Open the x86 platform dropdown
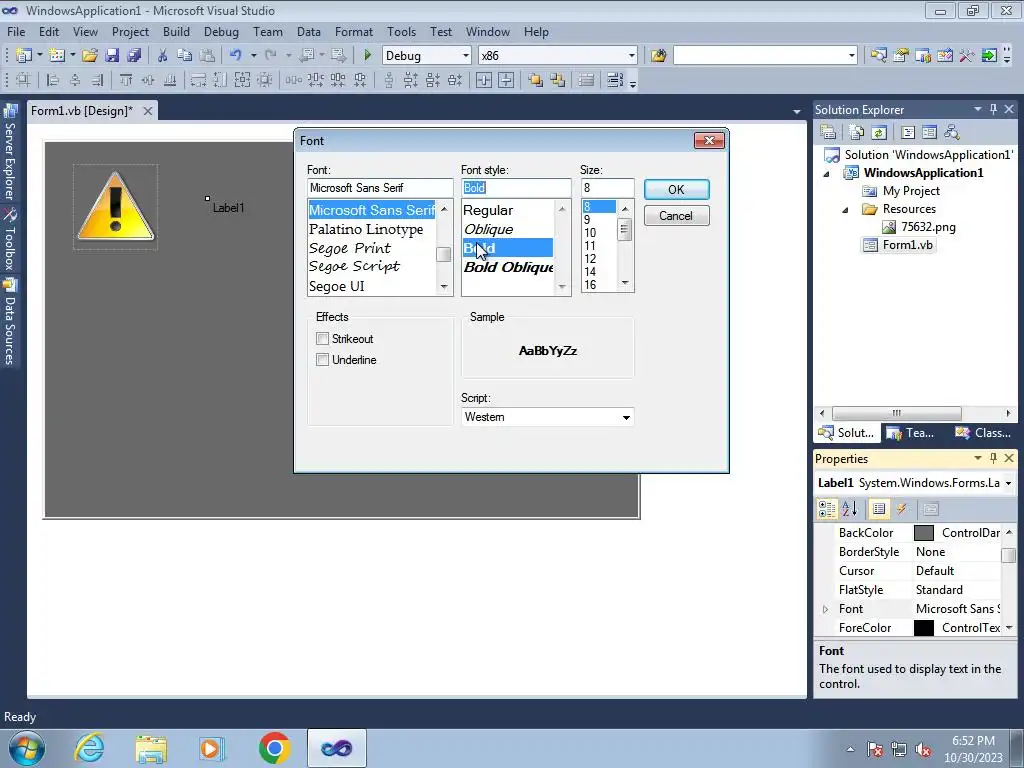 click(x=632, y=56)
